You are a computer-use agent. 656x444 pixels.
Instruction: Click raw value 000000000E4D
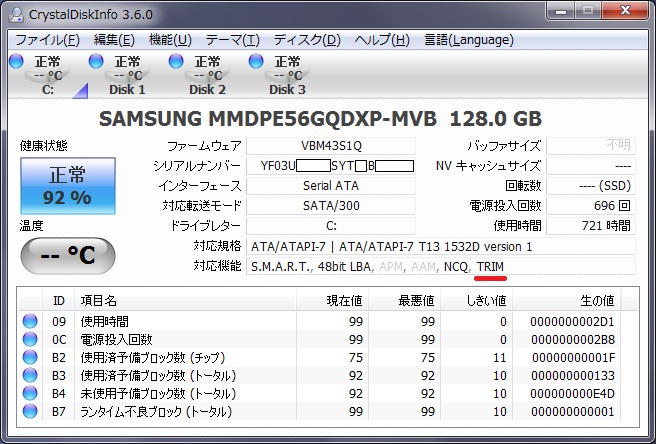click(572, 393)
